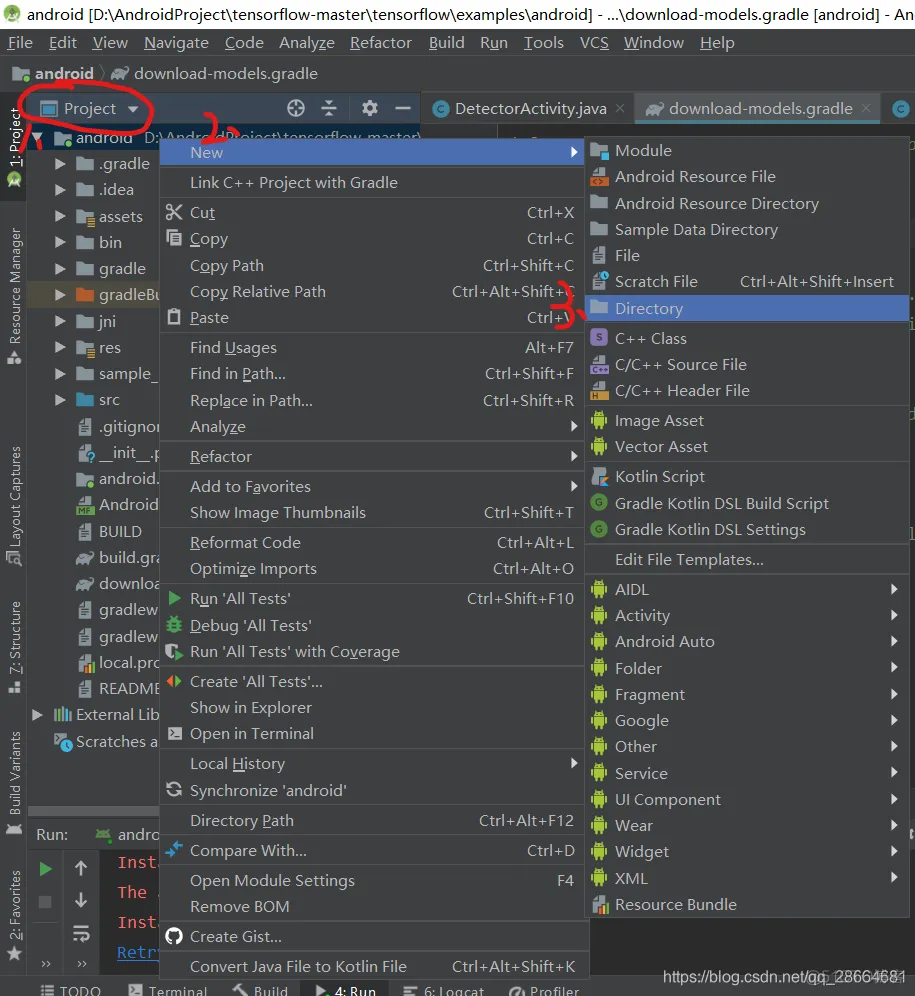Choose Resource Bundle from submenu

tap(747, 905)
